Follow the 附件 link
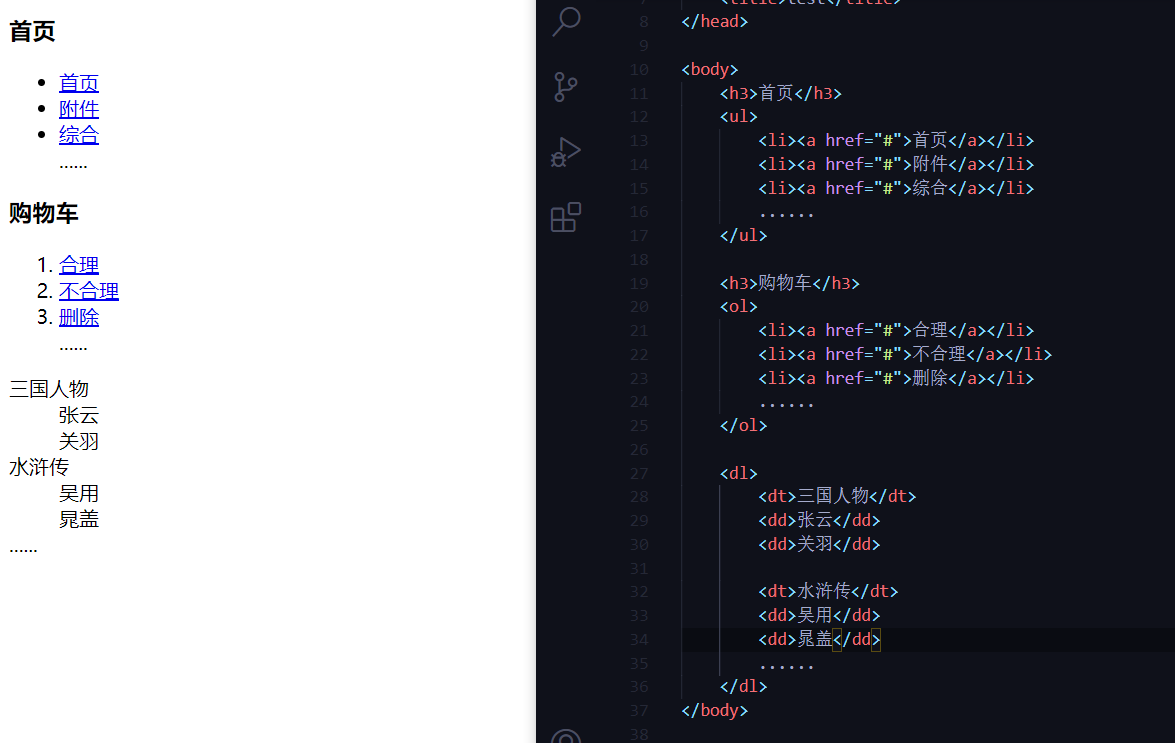 [79, 109]
